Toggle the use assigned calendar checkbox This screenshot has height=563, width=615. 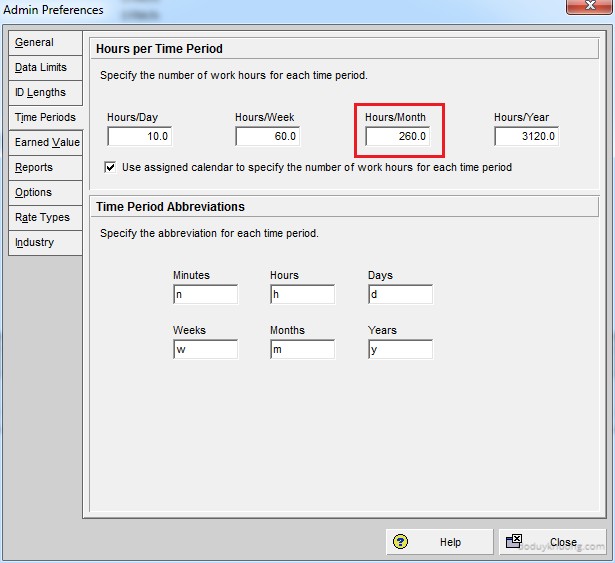click(110, 167)
